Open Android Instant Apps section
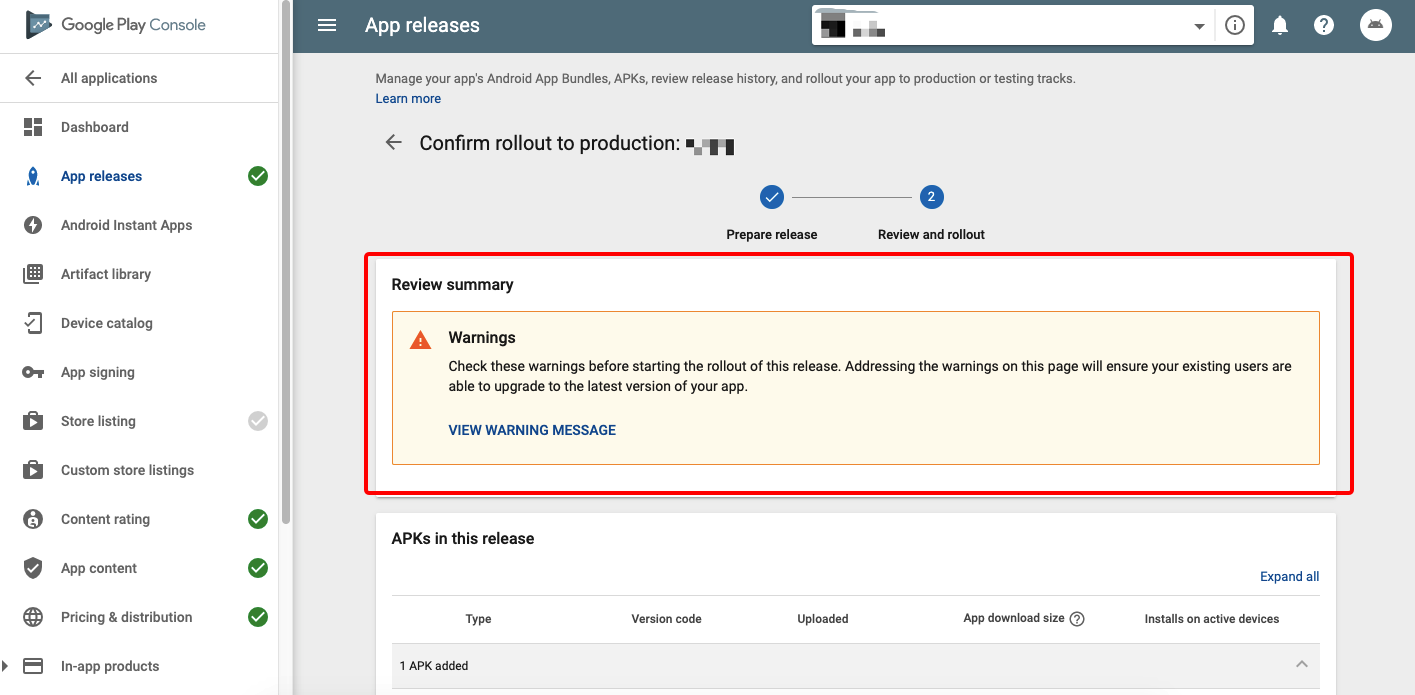This screenshot has width=1415, height=695. [x=126, y=225]
